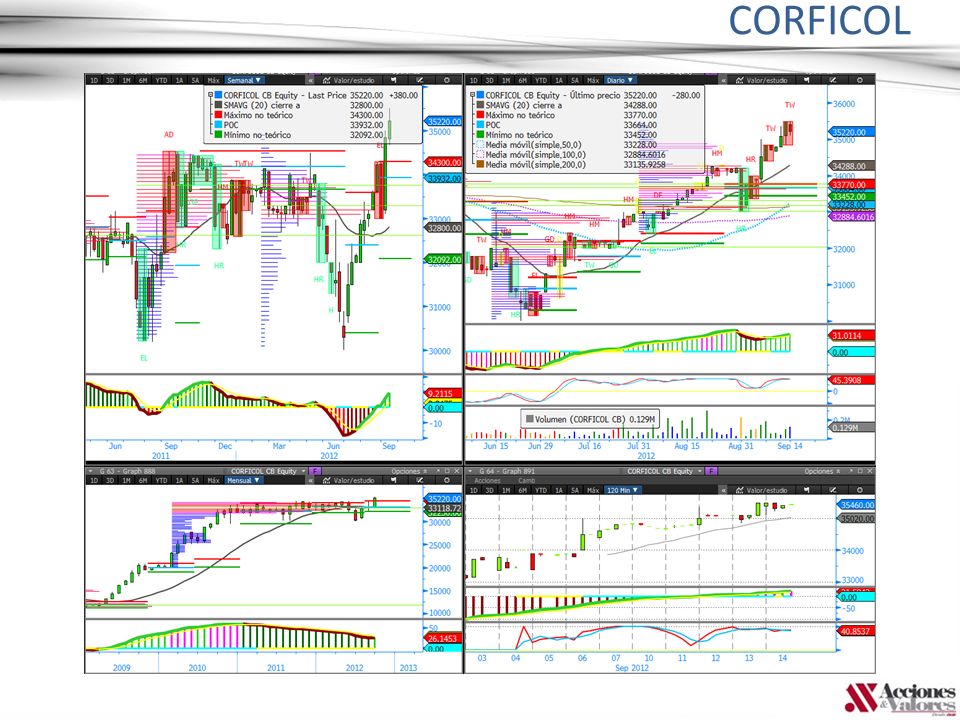Select 1M range in monthly chart toolbar

pyautogui.click(x=126, y=481)
